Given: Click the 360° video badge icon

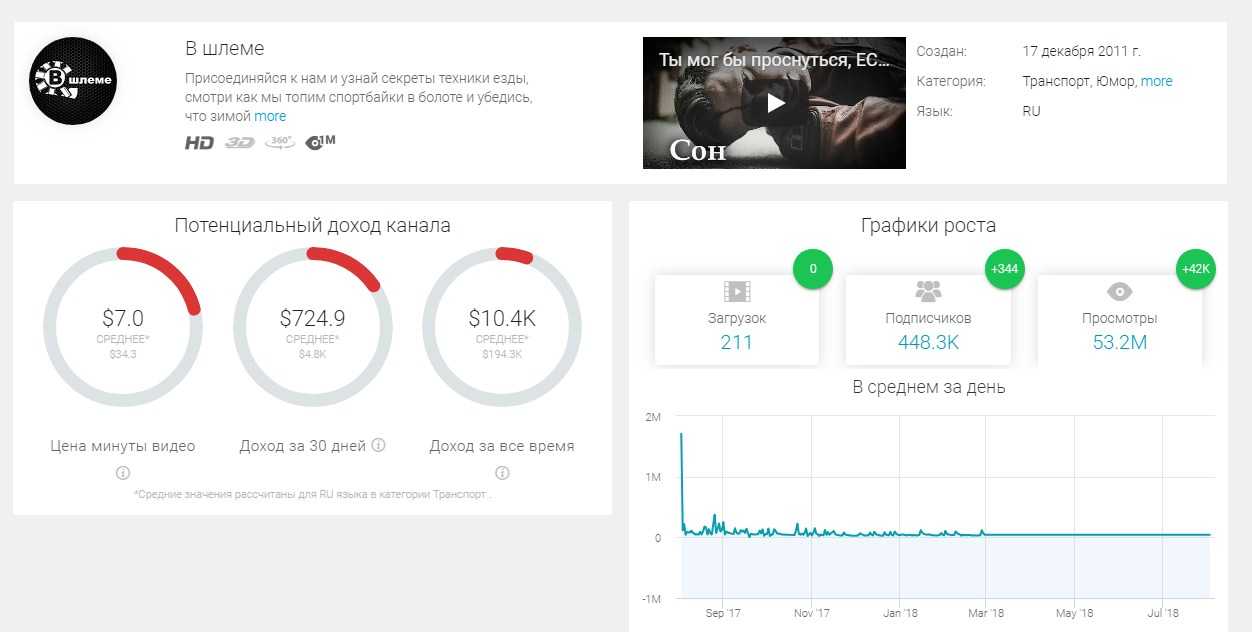Looking at the screenshot, I should (280, 142).
